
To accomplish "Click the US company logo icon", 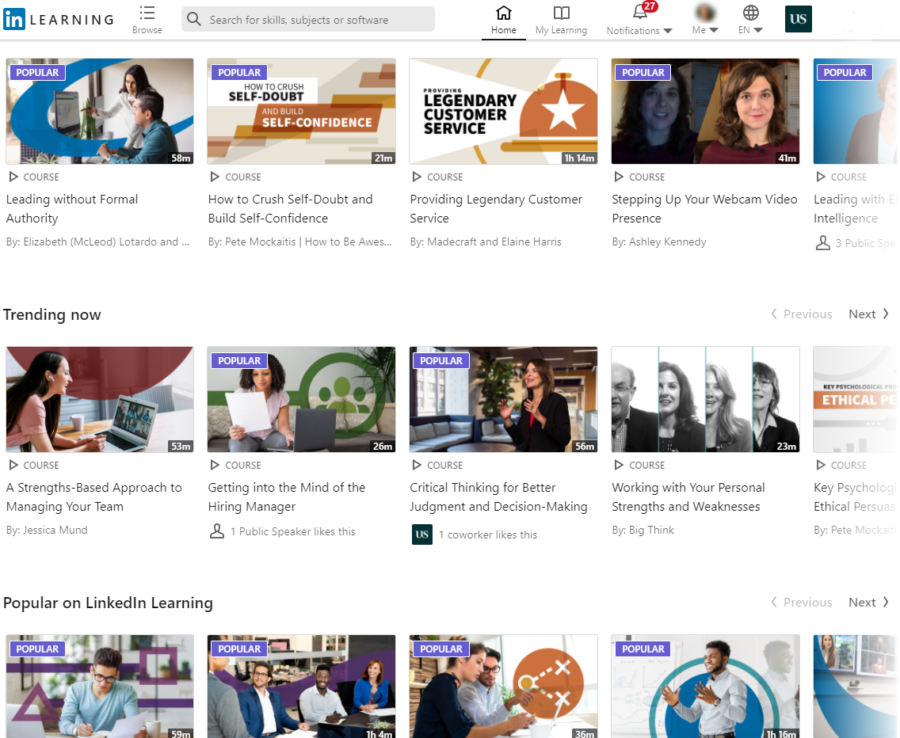I will click(797, 18).
